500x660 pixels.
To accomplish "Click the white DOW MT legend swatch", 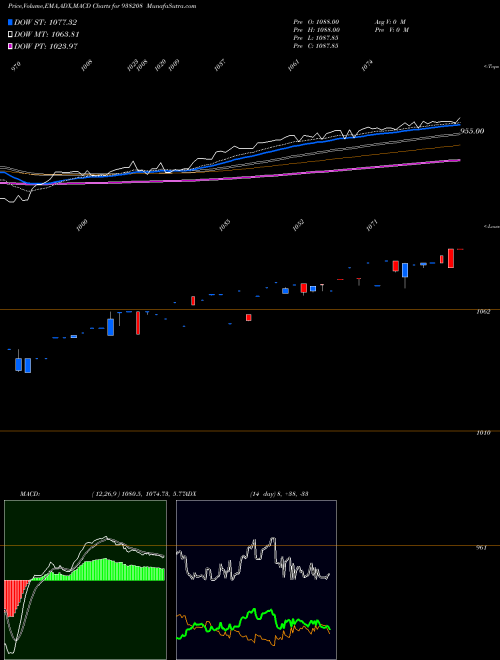I will coord(10,35).
